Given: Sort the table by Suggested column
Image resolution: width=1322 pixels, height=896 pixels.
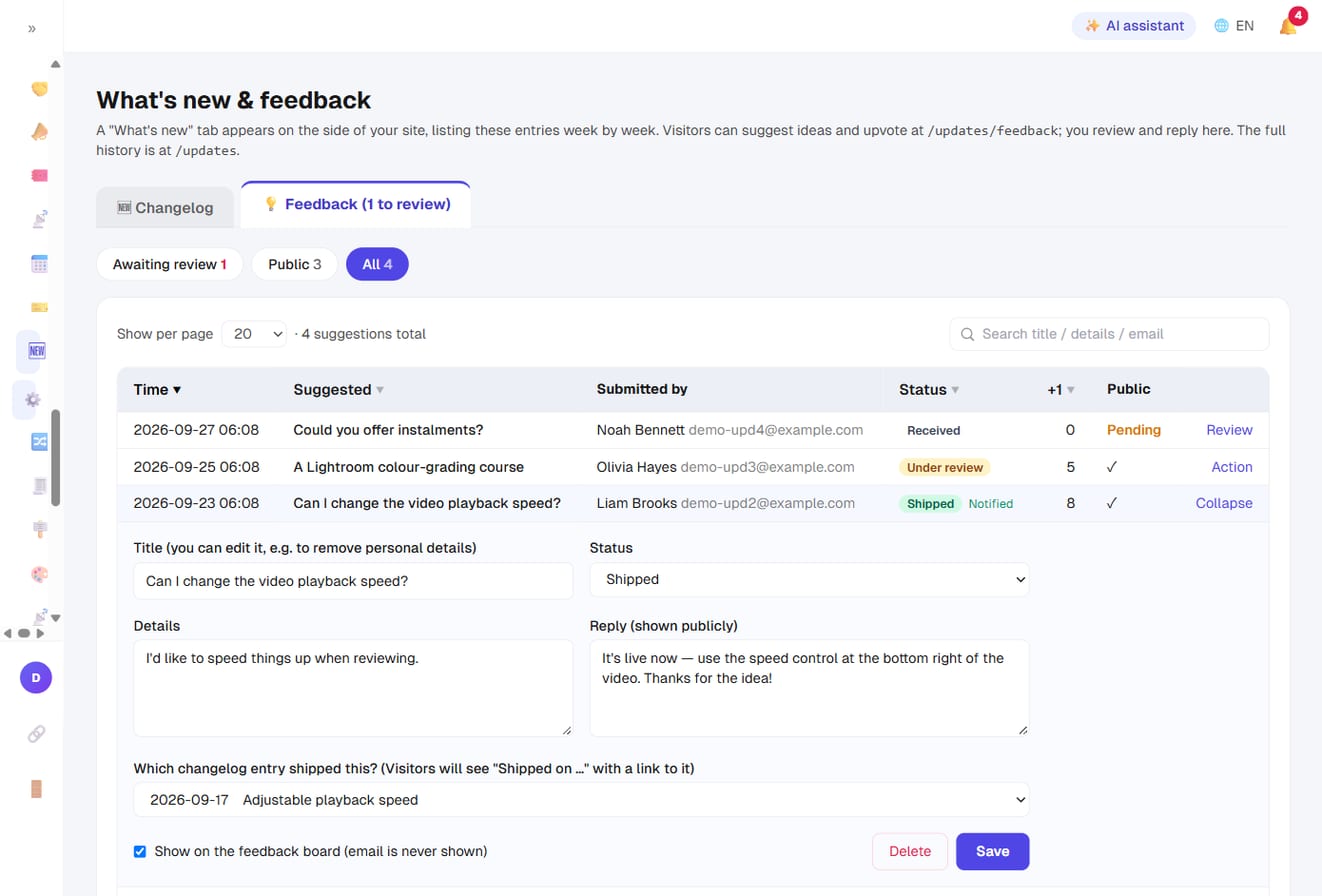Looking at the screenshot, I should [338, 389].
